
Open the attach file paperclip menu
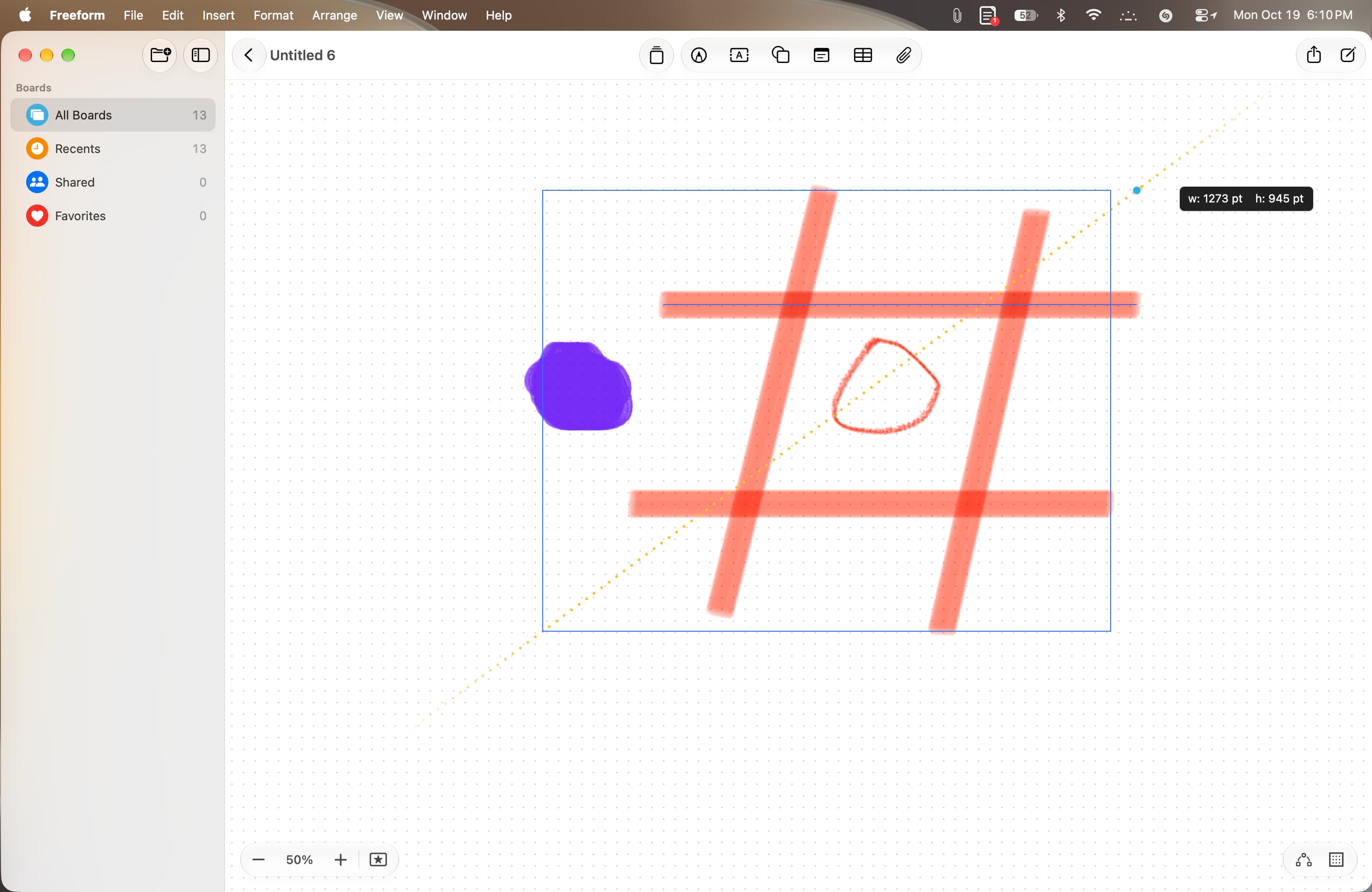tap(904, 56)
